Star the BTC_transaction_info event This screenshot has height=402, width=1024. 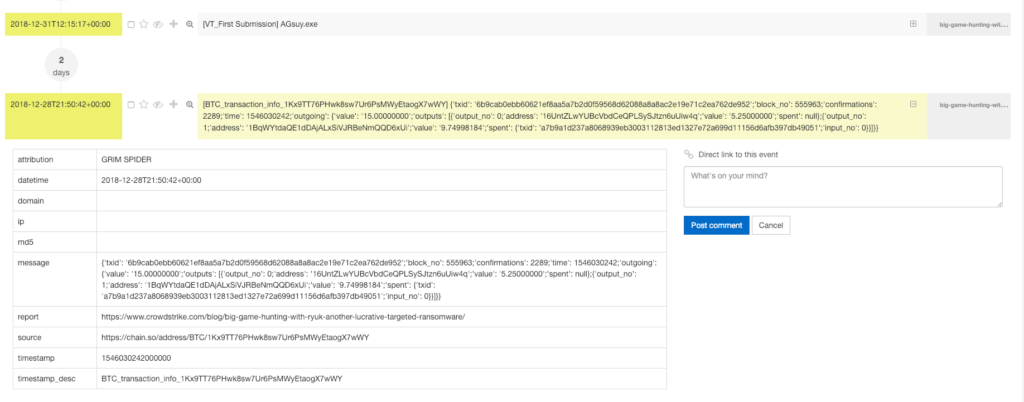click(144, 104)
